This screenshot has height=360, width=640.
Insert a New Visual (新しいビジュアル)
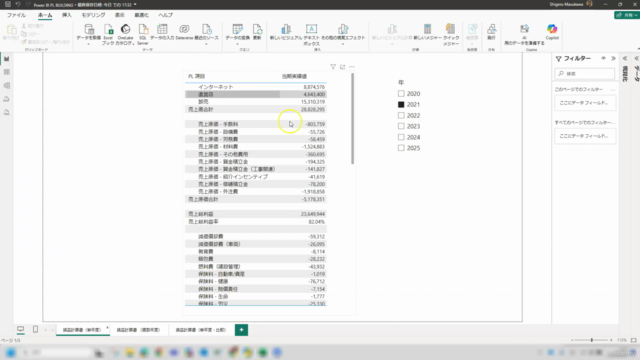(x=286, y=32)
